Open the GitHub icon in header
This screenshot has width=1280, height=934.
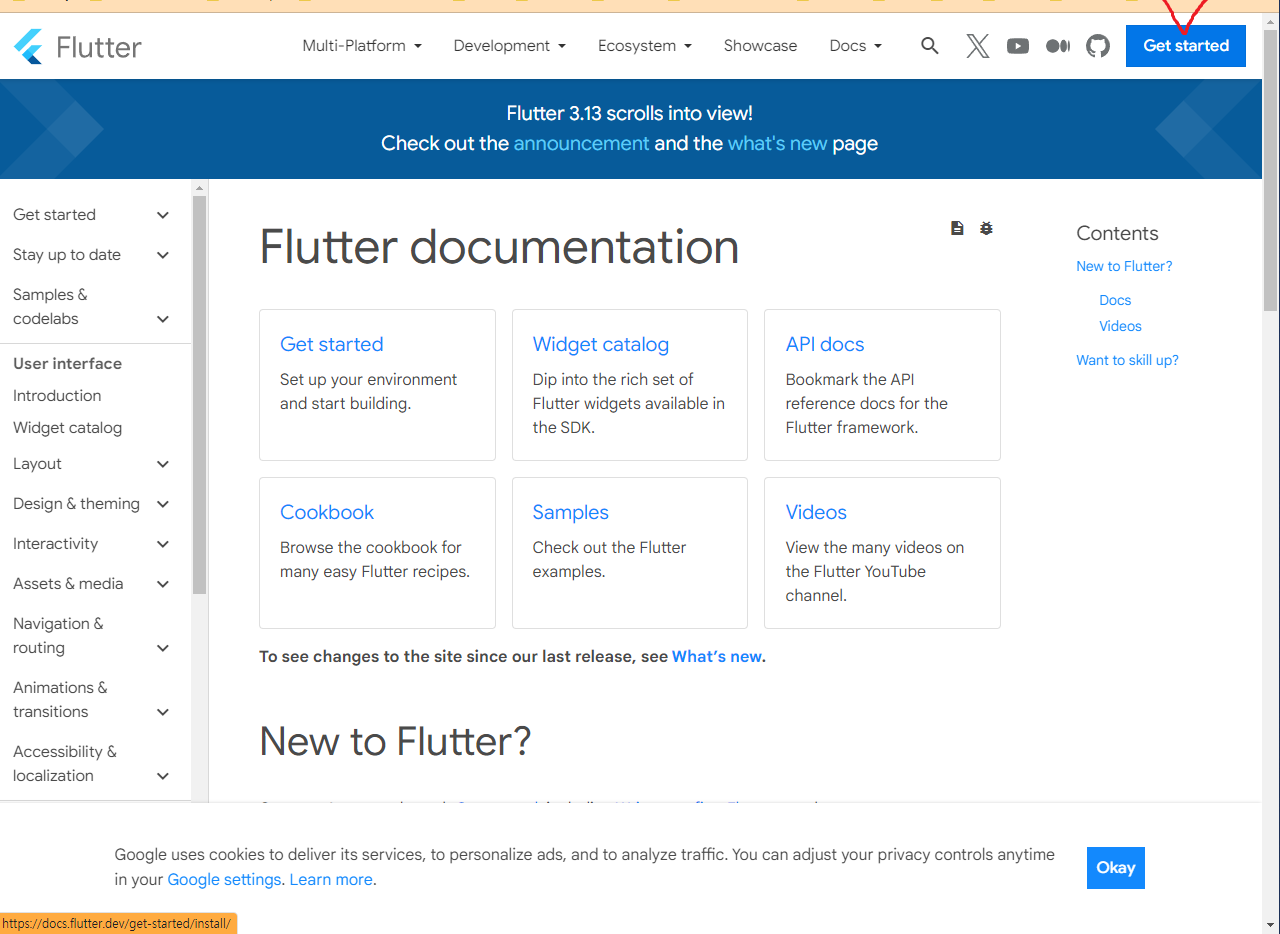pos(1098,46)
